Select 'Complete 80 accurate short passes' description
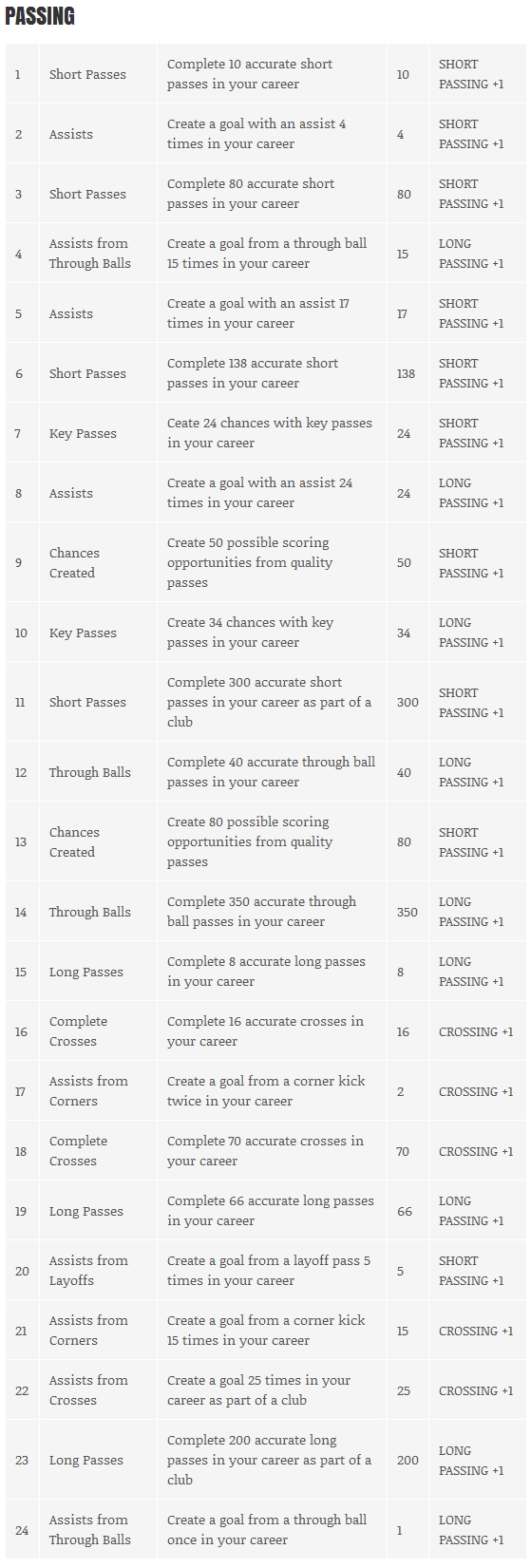531x1568 pixels. point(251,194)
